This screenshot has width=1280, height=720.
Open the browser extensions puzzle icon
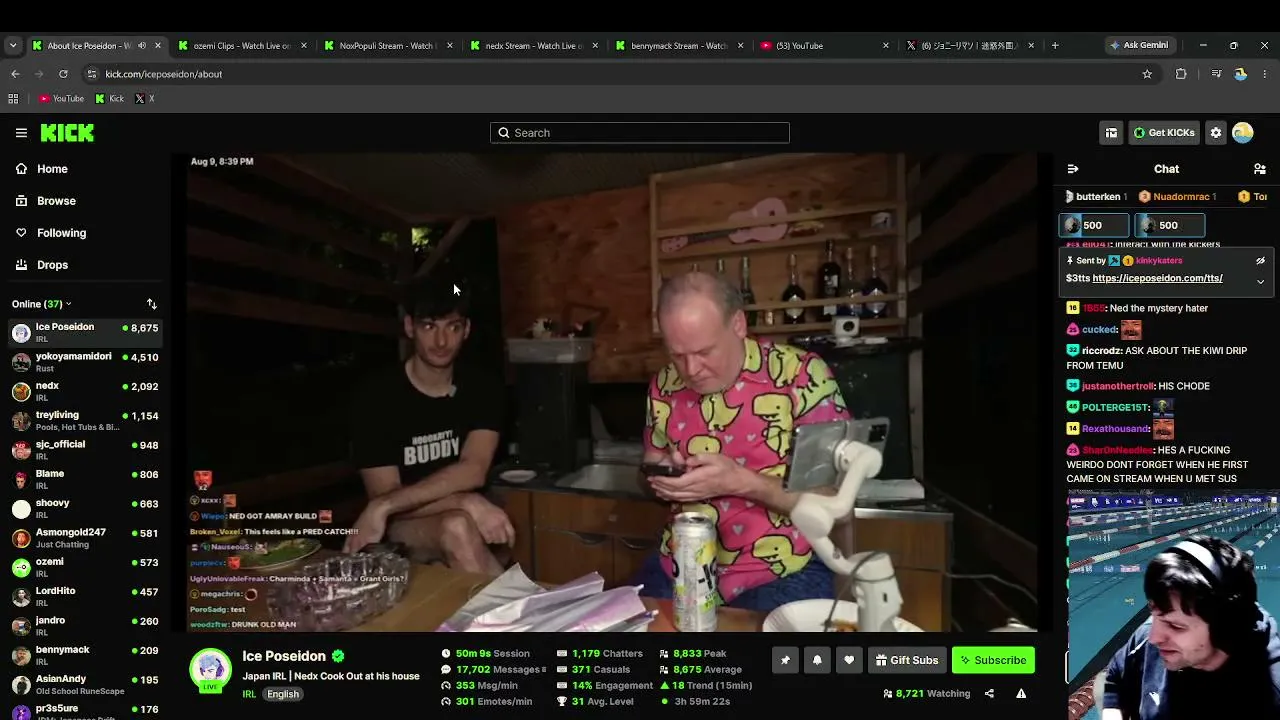tap(1181, 74)
